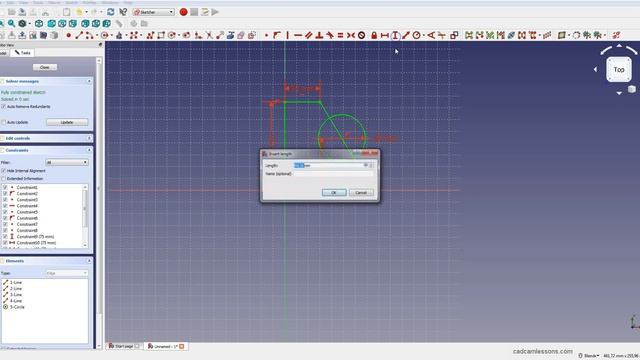This screenshot has width=640, height=360.
Task: Uncheck the Constraint10 (75 mm) checkbox
Action: pos(5,242)
